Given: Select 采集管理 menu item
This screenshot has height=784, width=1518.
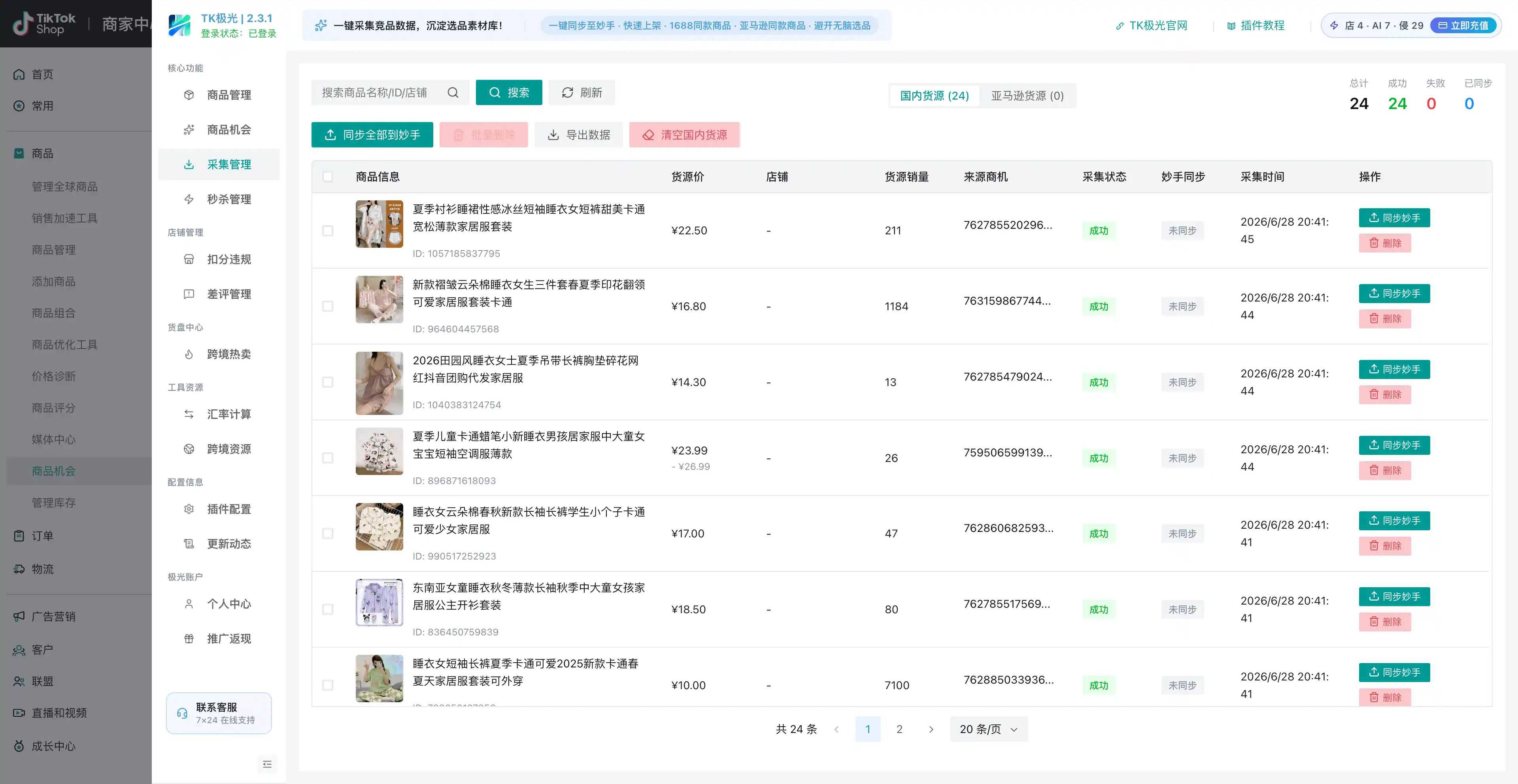Looking at the screenshot, I should click(218, 164).
